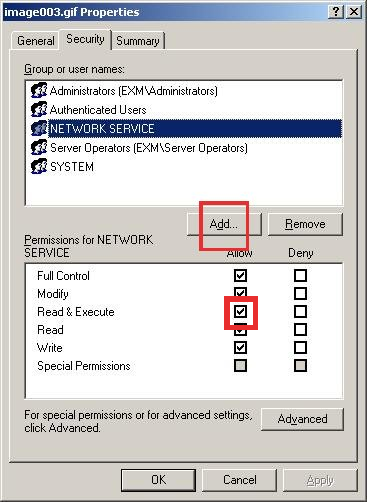Select Authenticated Users in the list

coord(98,110)
